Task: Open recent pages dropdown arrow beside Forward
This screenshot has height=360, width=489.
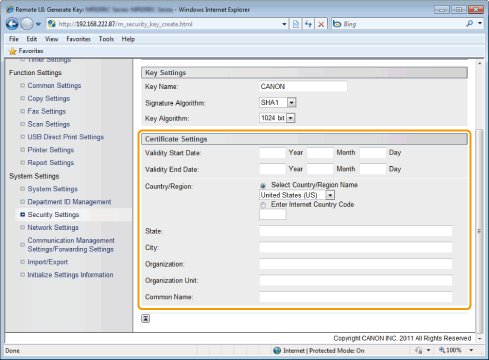Action: (x=38, y=24)
